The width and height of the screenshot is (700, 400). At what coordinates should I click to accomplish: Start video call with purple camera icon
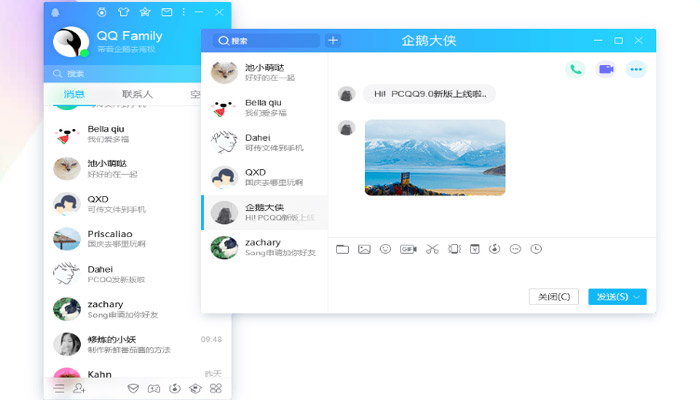[606, 69]
